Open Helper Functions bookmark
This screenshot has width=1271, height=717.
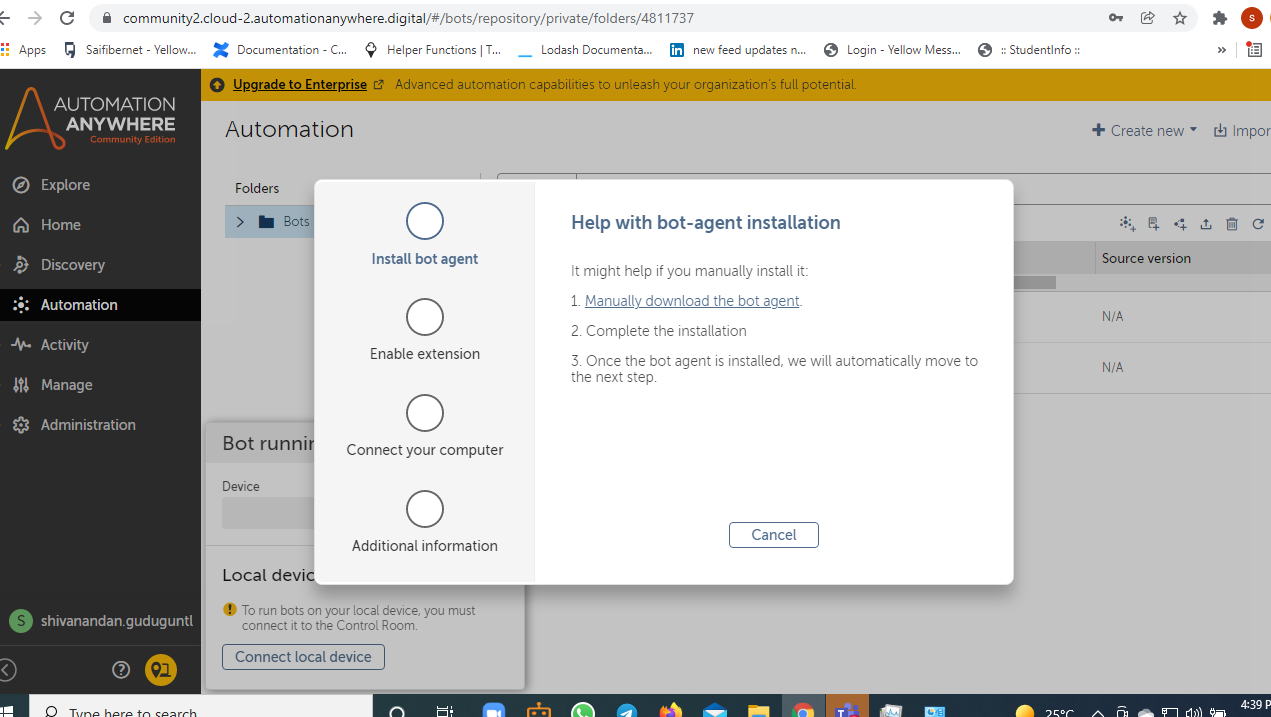coord(432,50)
